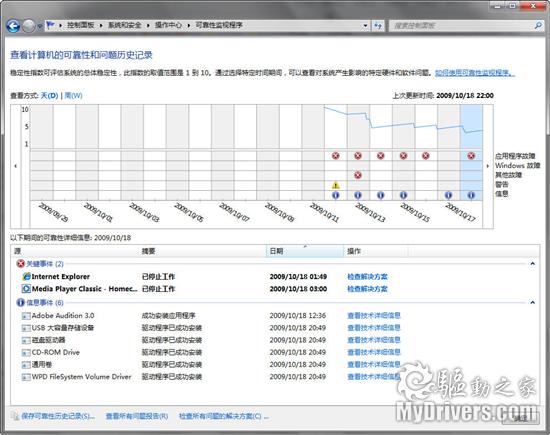The width and height of the screenshot is (550, 435).
Task: Select the 磁盘驱动器 row
Action: tap(275, 340)
